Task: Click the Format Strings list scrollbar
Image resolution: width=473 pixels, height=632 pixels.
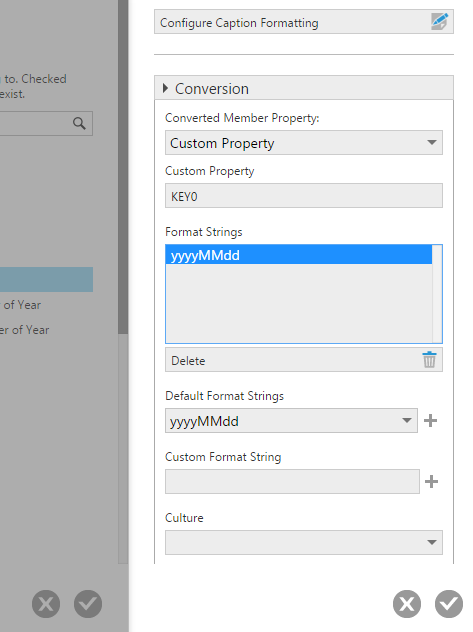Action: 437,294
